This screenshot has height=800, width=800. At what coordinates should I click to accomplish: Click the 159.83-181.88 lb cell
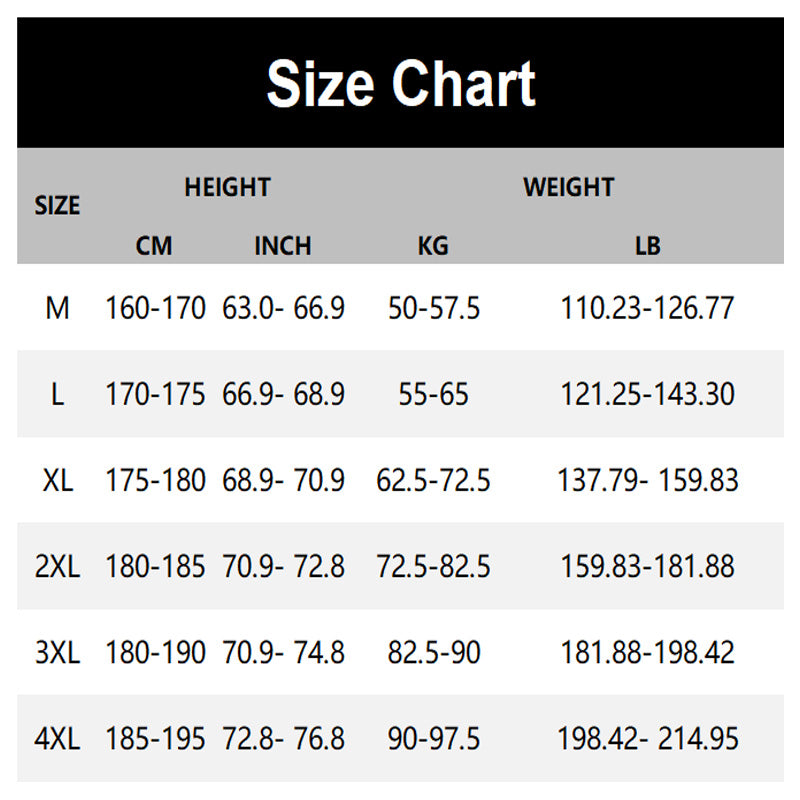pyautogui.click(x=647, y=567)
